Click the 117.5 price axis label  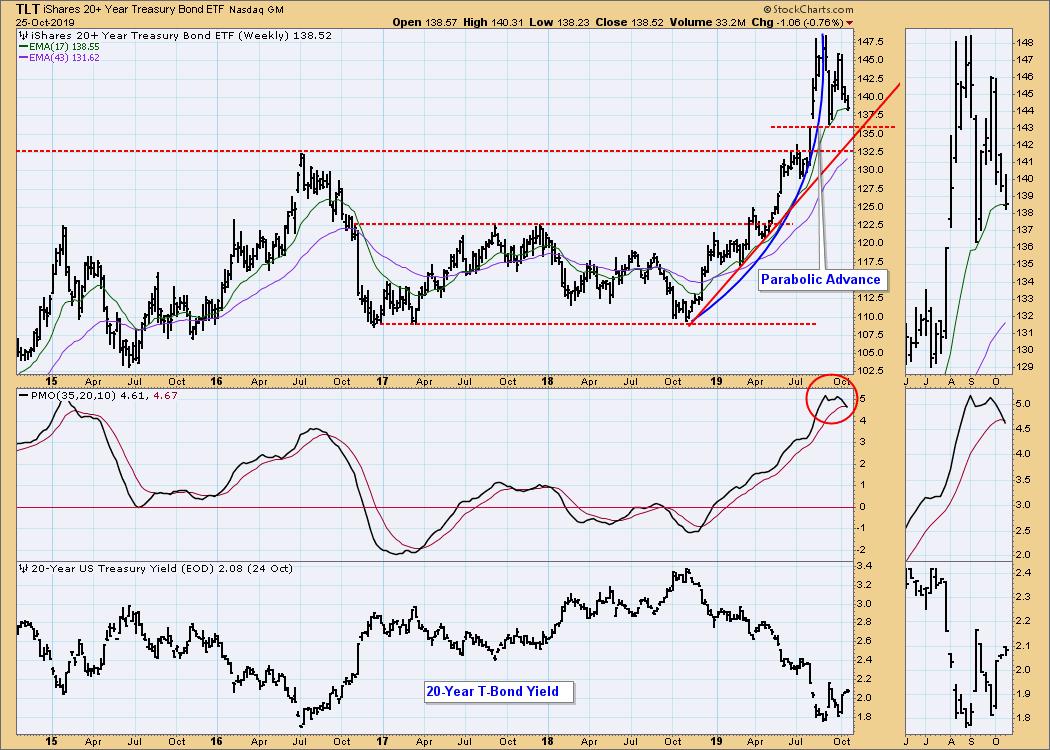pos(871,262)
